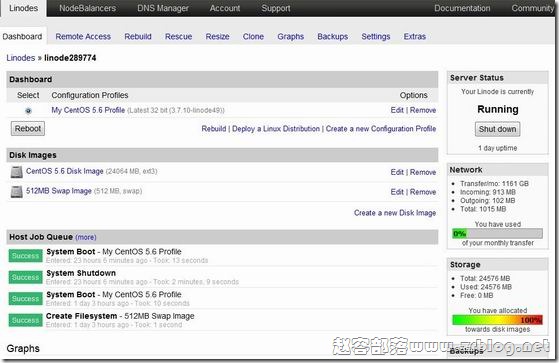Click the 'System Shutdown' job title
559x363 pixels.
(81, 273)
